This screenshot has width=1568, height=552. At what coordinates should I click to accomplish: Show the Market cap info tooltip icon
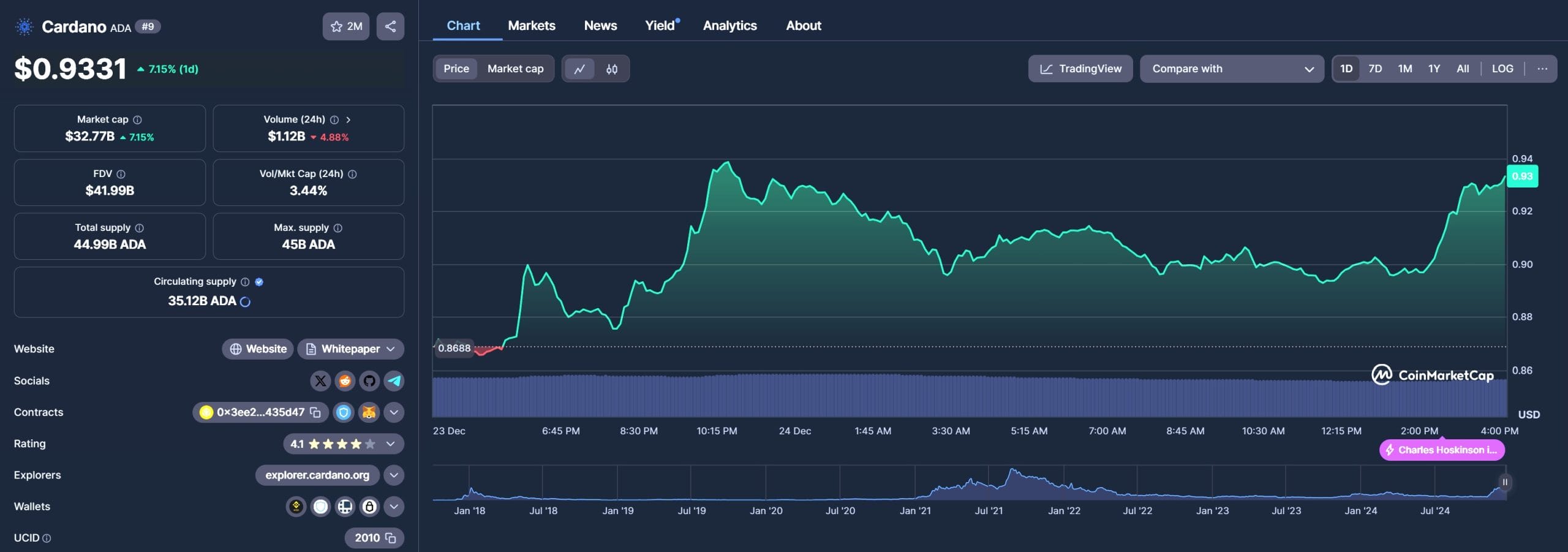[x=138, y=120]
